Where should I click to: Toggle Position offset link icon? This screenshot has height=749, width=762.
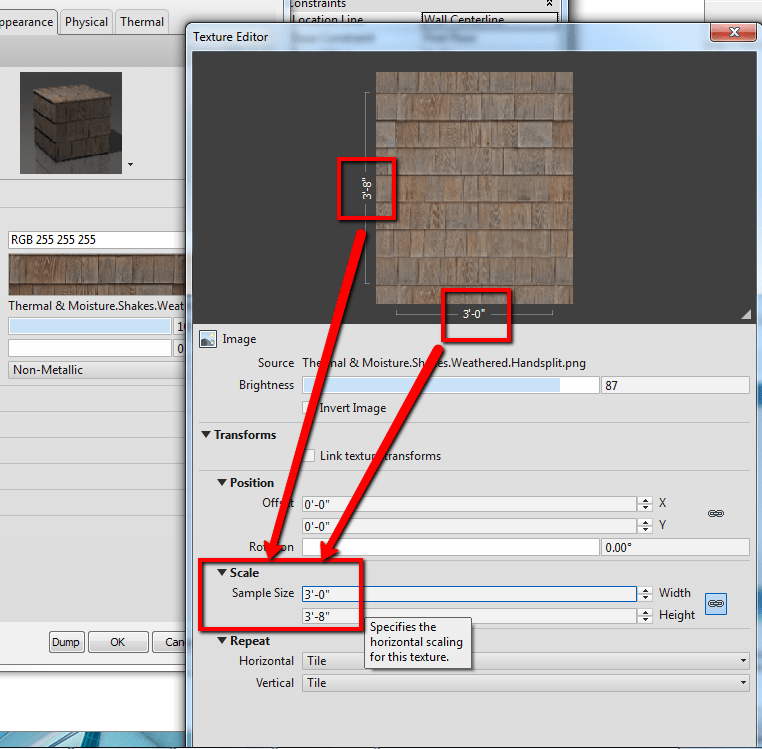pyautogui.click(x=715, y=513)
